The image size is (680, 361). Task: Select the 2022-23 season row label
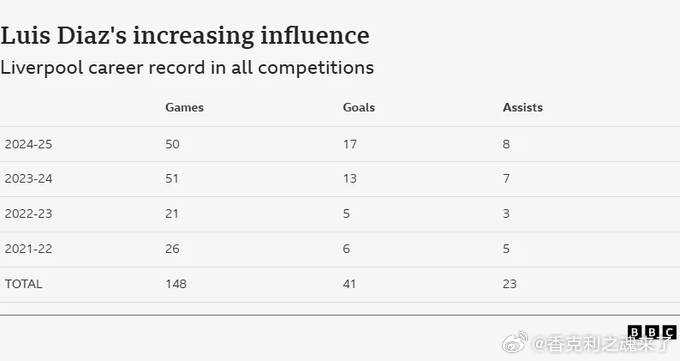[x=29, y=213]
